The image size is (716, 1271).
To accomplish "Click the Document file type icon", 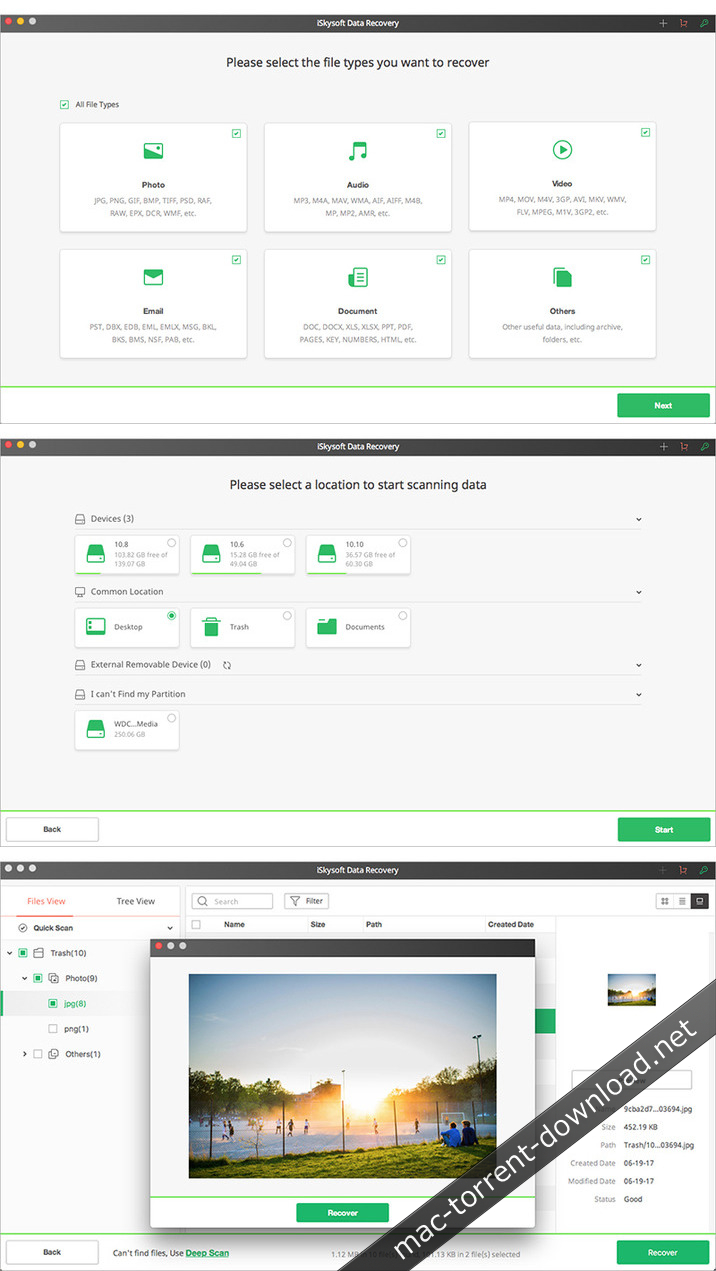I will tap(357, 277).
